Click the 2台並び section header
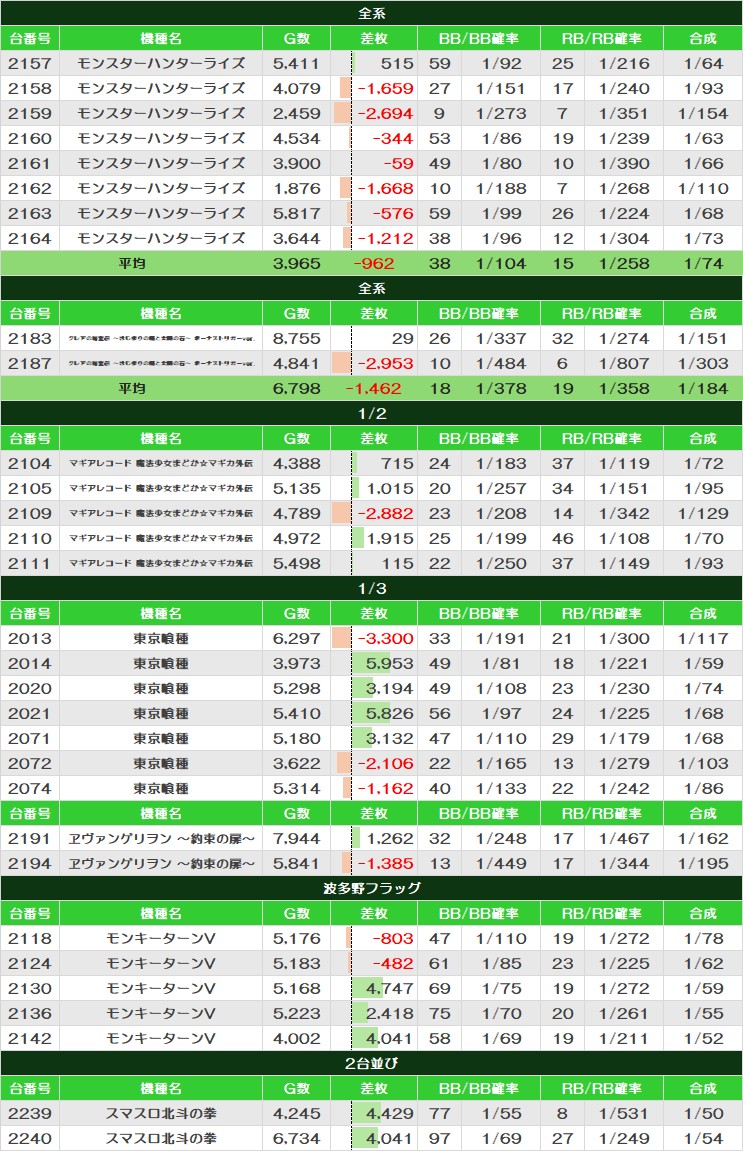 (x=372, y=1062)
